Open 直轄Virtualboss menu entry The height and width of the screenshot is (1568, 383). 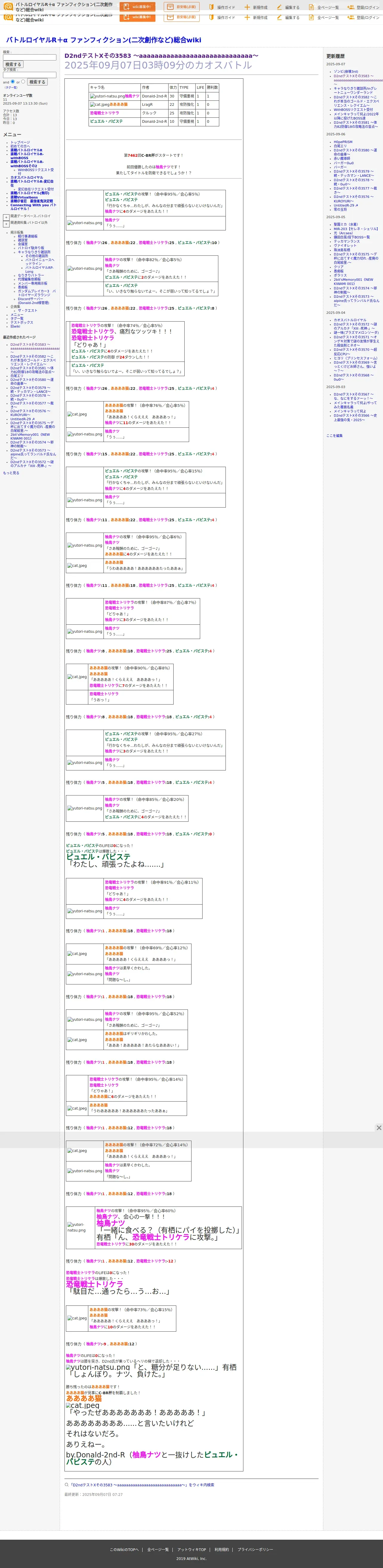click(24, 197)
